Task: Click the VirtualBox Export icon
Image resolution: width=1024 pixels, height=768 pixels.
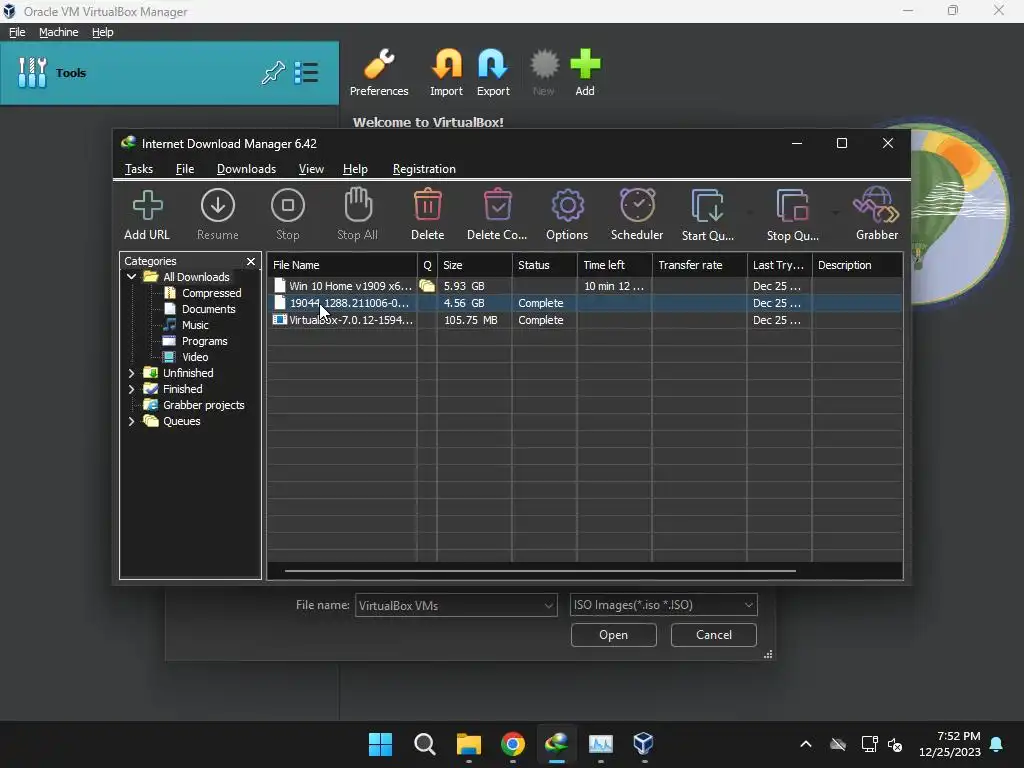Action: point(493,65)
